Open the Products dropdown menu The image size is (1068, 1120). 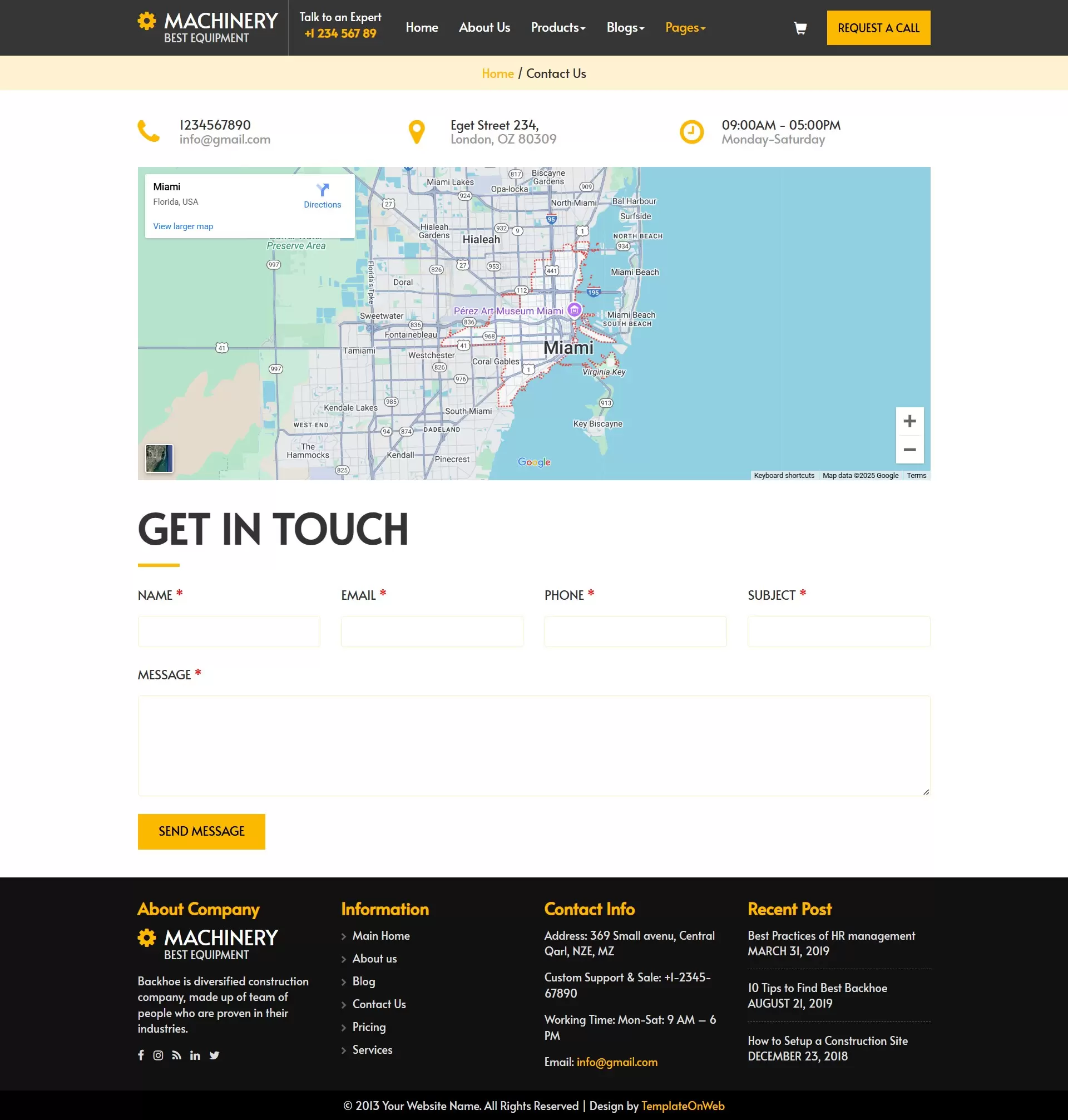[557, 27]
